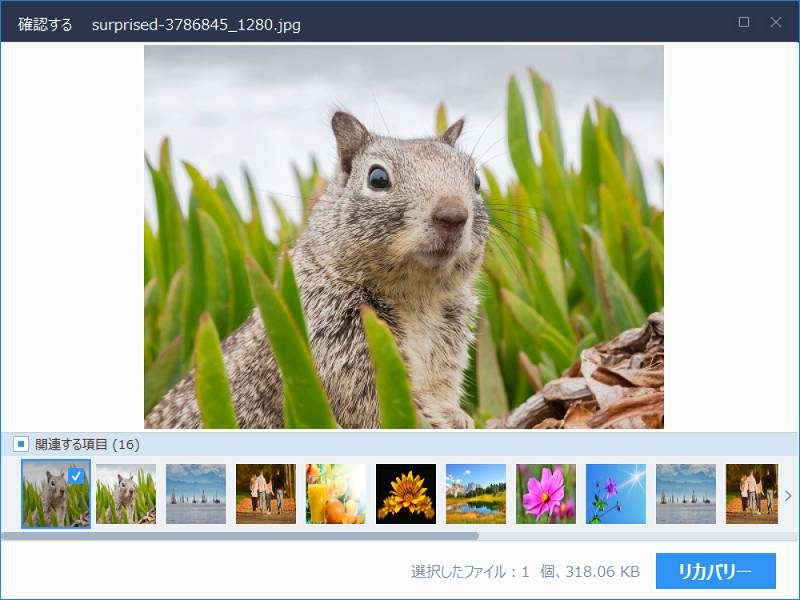Maximize the preview window

[x=744, y=22]
